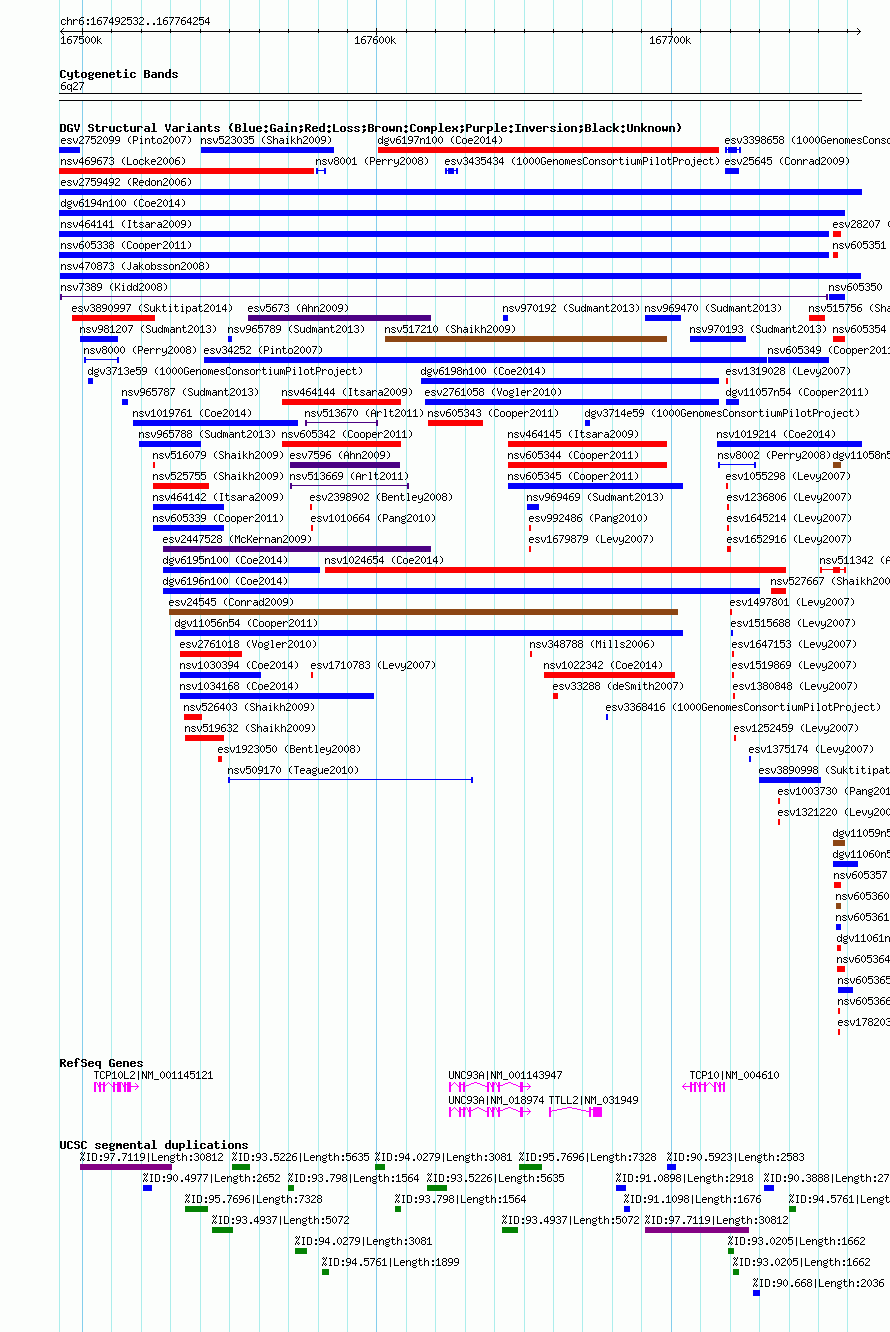Click the esv1923050 (Bentley2008) label
The width and height of the screenshot is (890, 1332).
click(x=289, y=749)
